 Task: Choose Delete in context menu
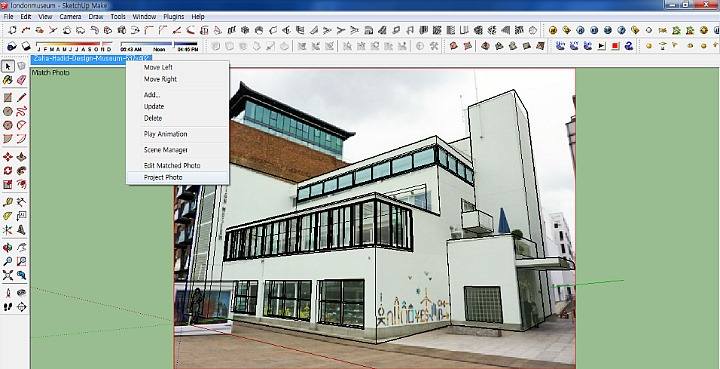coord(177,118)
